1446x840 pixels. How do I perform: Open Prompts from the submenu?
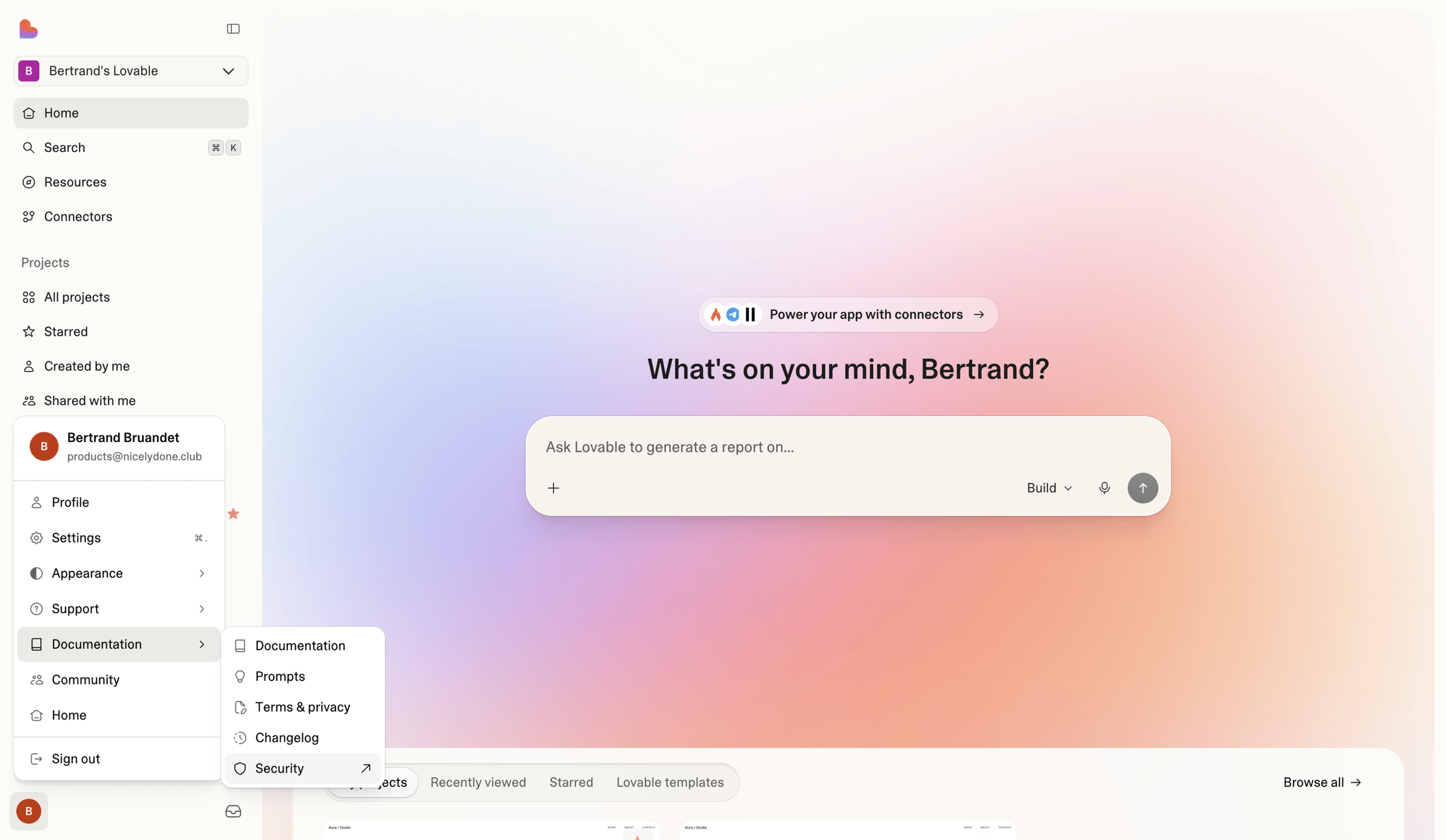pyautogui.click(x=302, y=676)
